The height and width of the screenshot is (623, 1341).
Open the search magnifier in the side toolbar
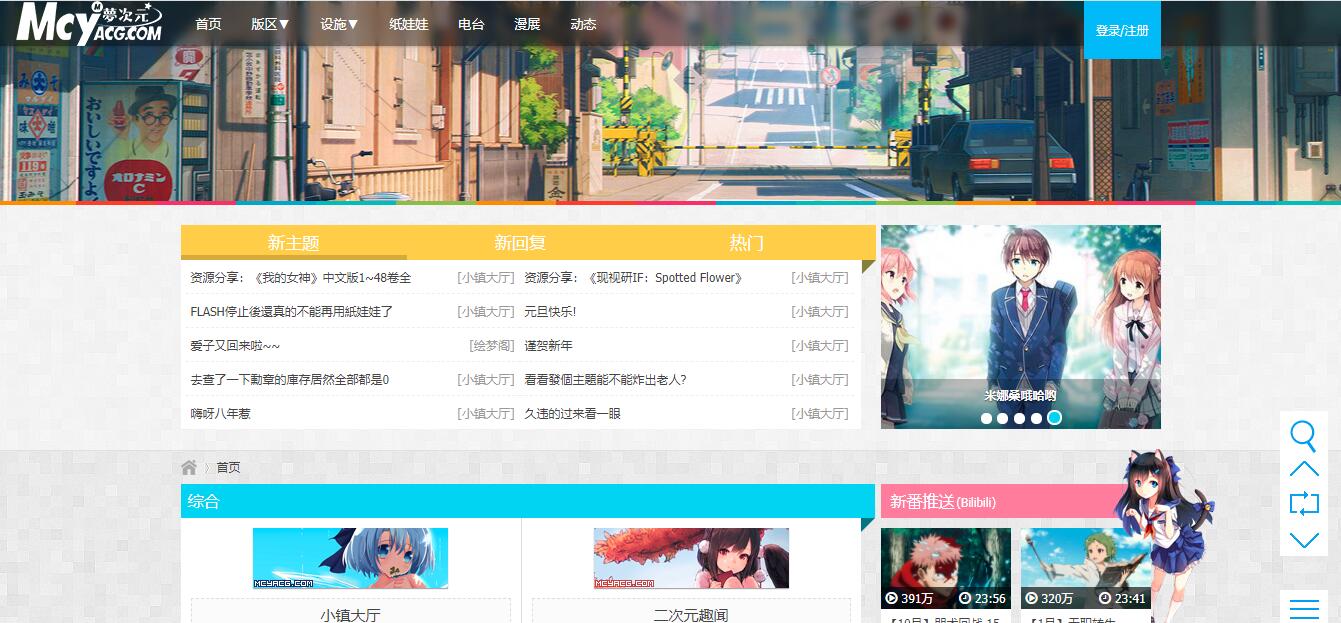click(x=1304, y=436)
